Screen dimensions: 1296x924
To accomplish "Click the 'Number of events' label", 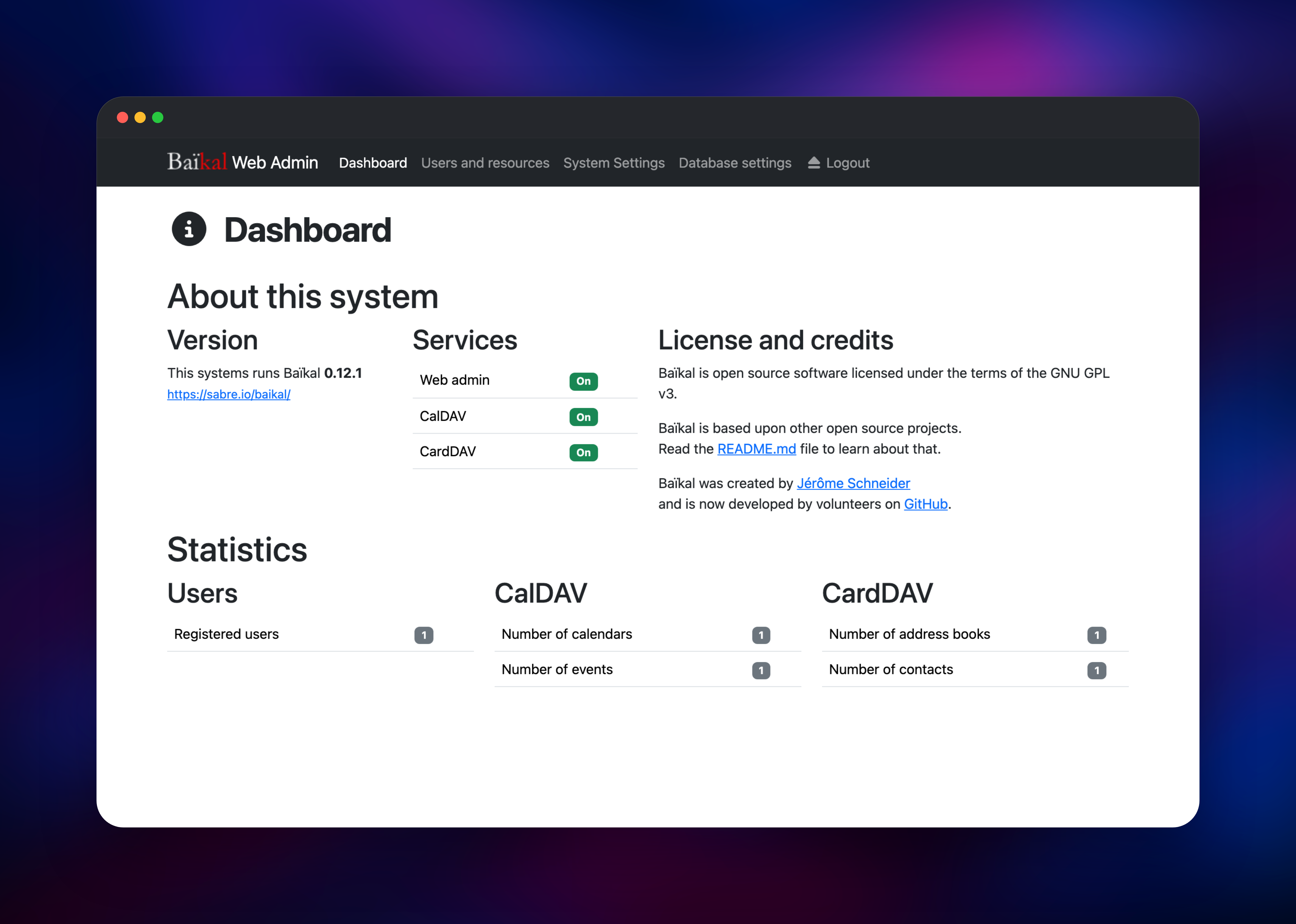I will (x=557, y=670).
